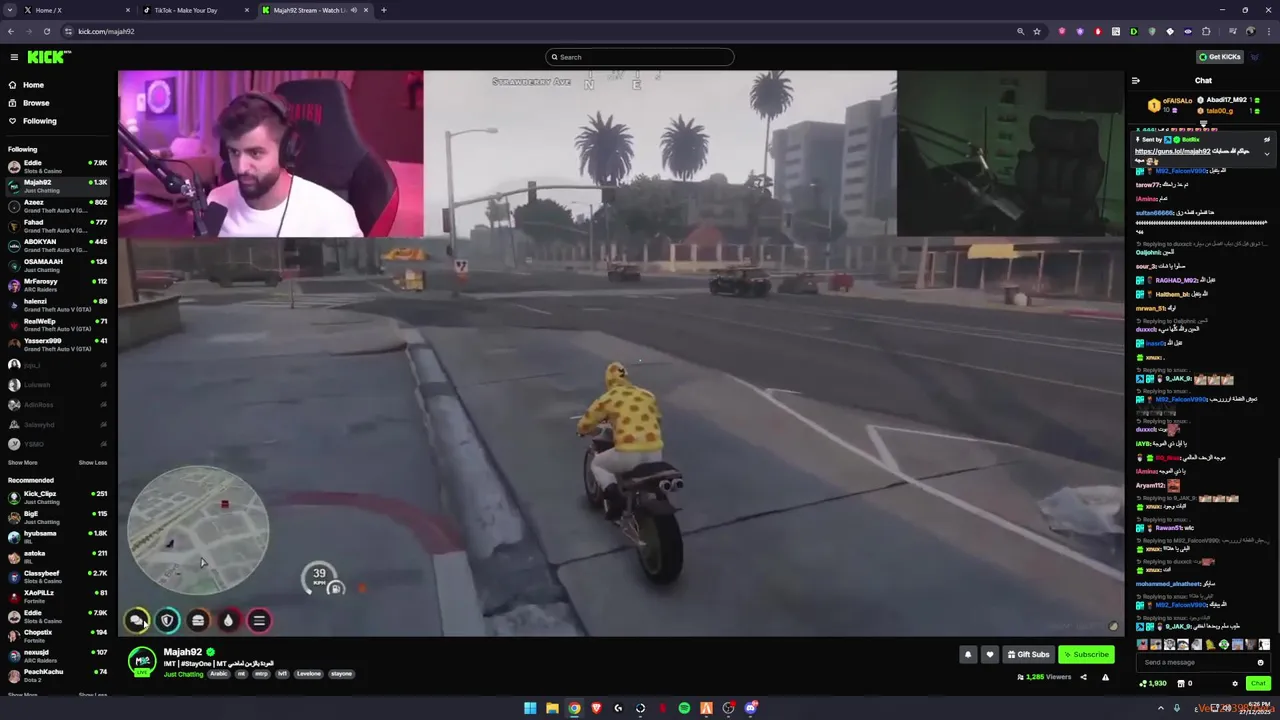Screen dimensions: 1280x720
Task: Click the stayone tag
Action: tap(342, 674)
